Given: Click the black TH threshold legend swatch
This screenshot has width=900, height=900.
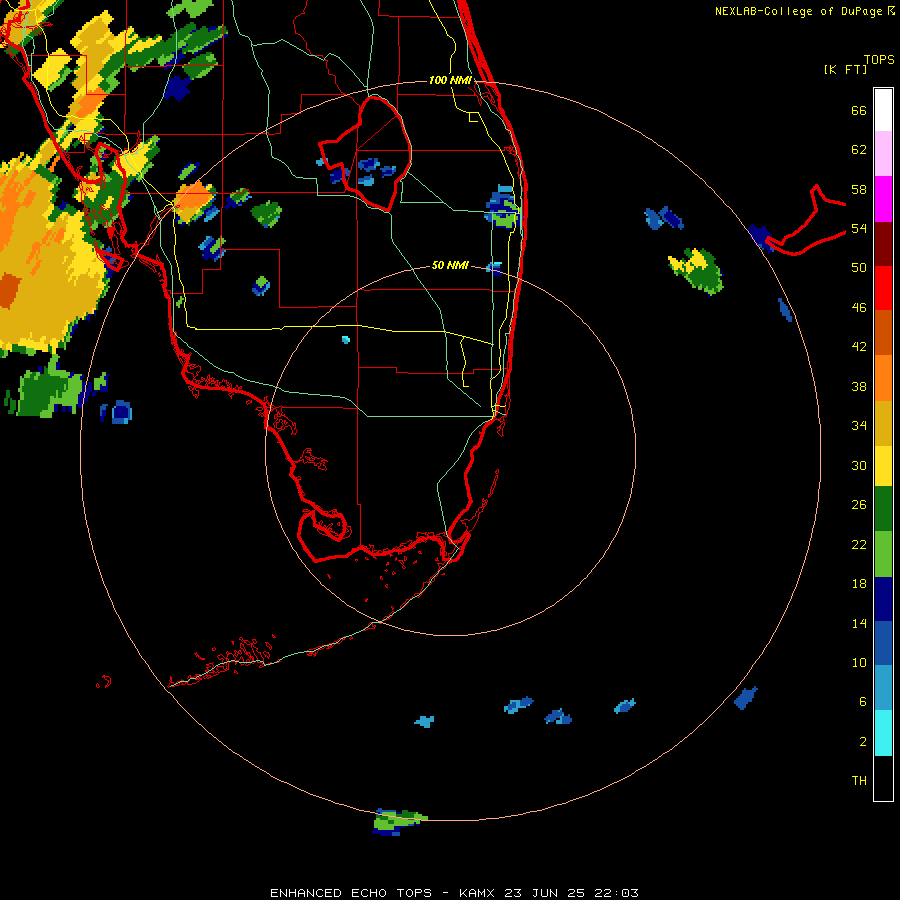Looking at the screenshot, I should [883, 778].
